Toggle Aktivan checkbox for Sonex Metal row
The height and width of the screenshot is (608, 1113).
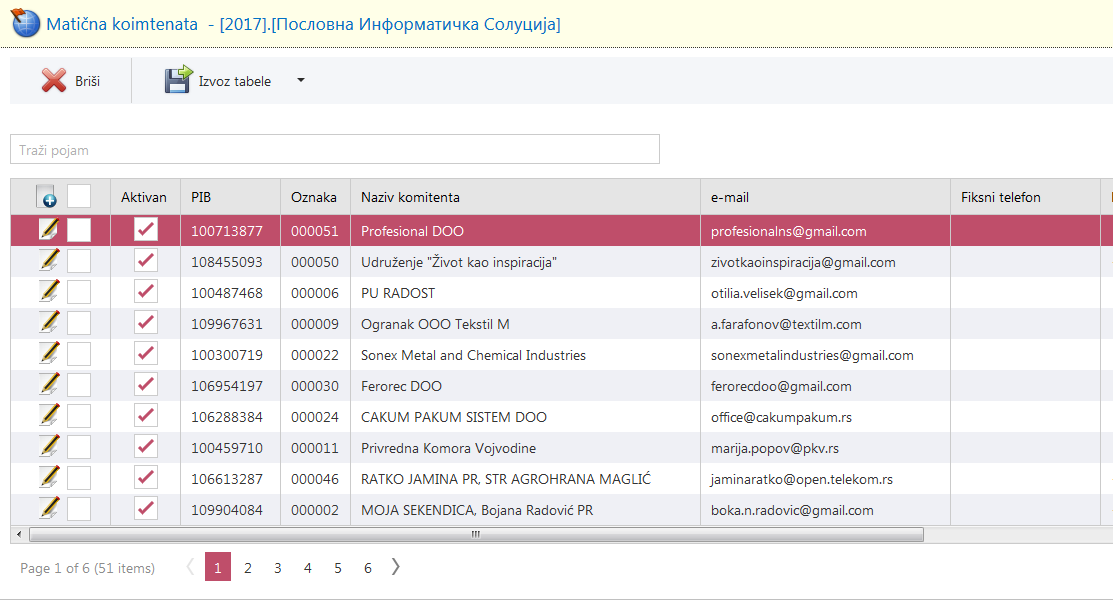(146, 355)
